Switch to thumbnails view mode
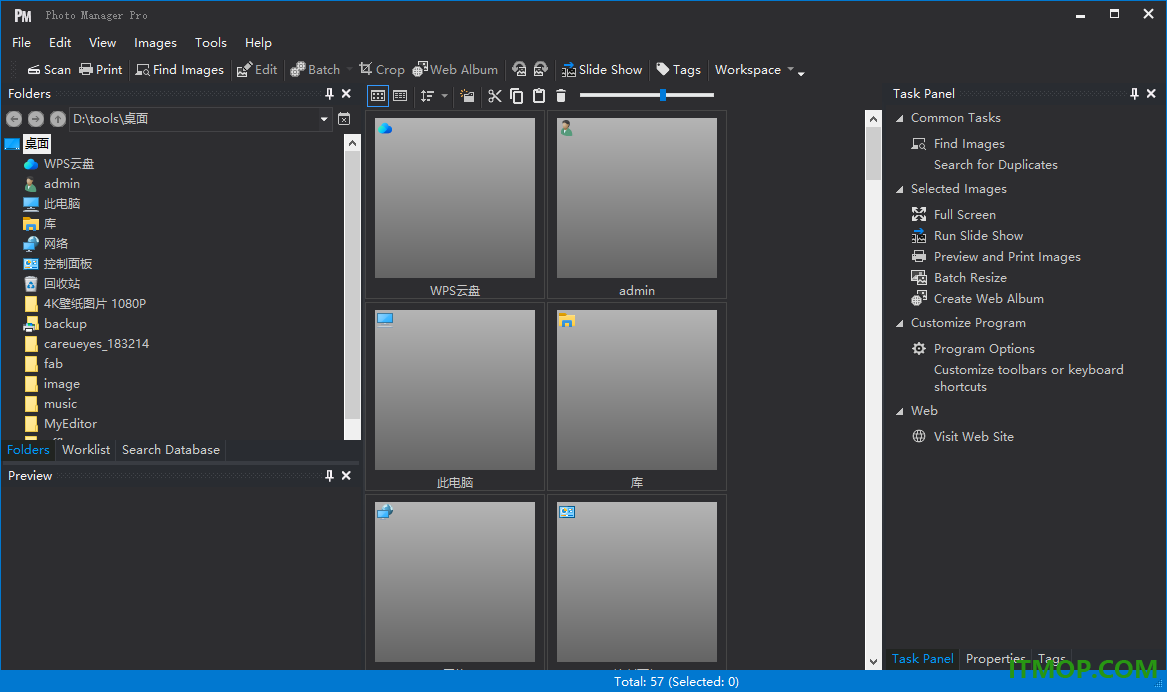 pyautogui.click(x=378, y=95)
